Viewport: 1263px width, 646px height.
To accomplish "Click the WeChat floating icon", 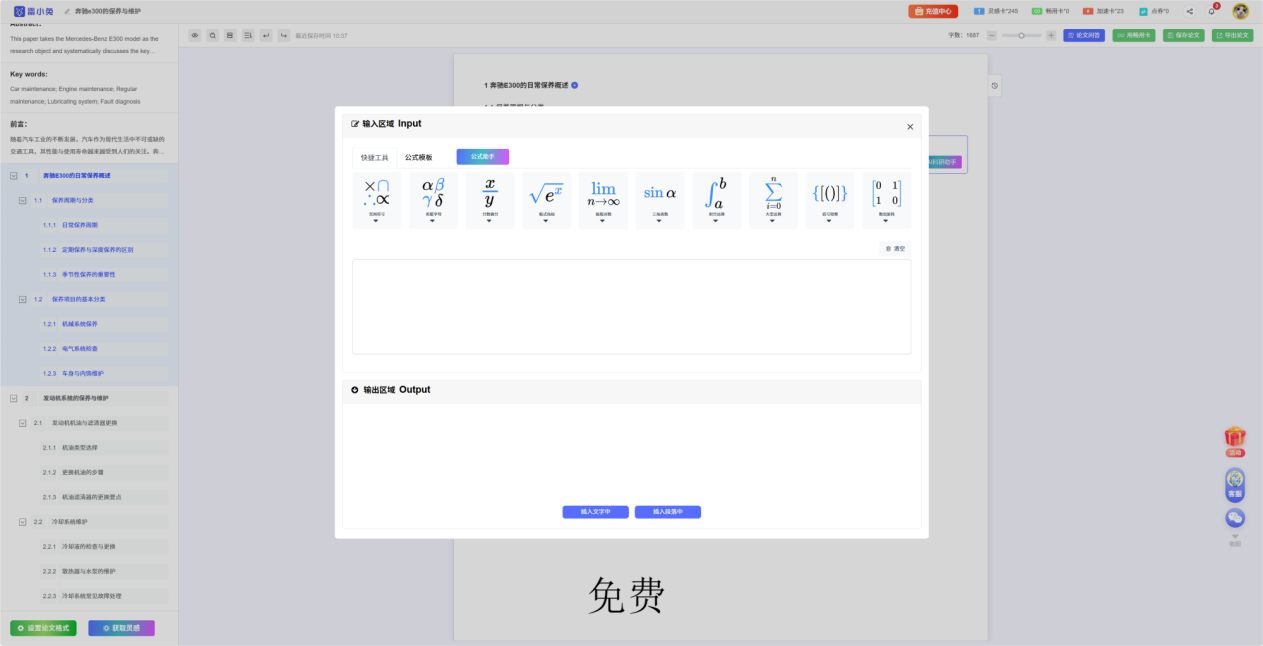I will [x=1235, y=518].
